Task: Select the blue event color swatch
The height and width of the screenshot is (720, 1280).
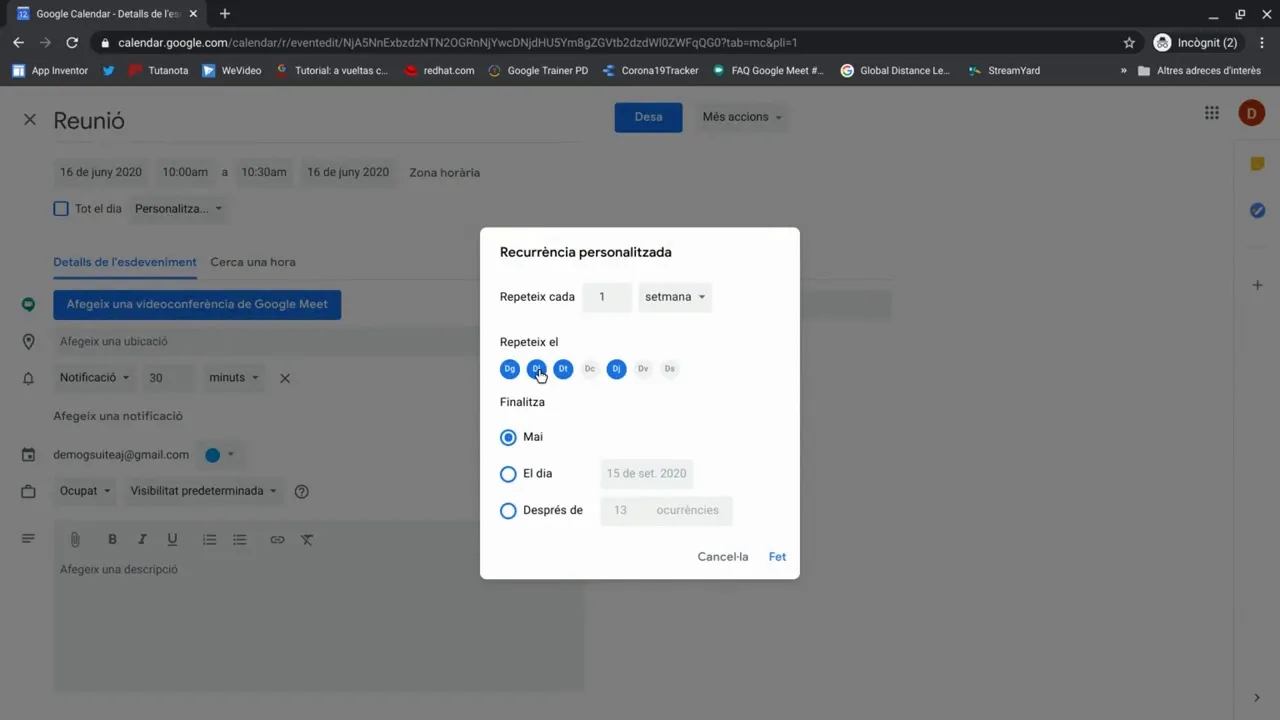Action: pyautogui.click(x=212, y=455)
